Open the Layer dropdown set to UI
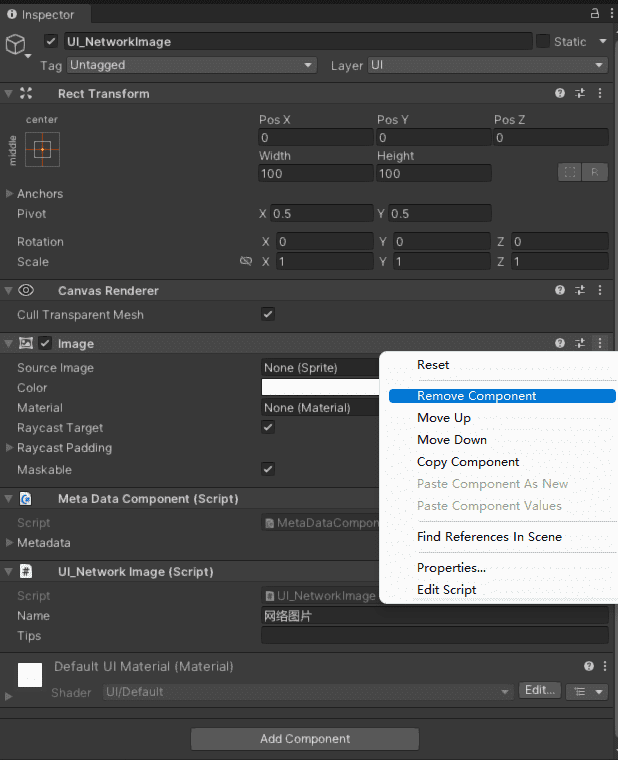The image size is (618, 760). pyautogui.click(x=487, y=65)
